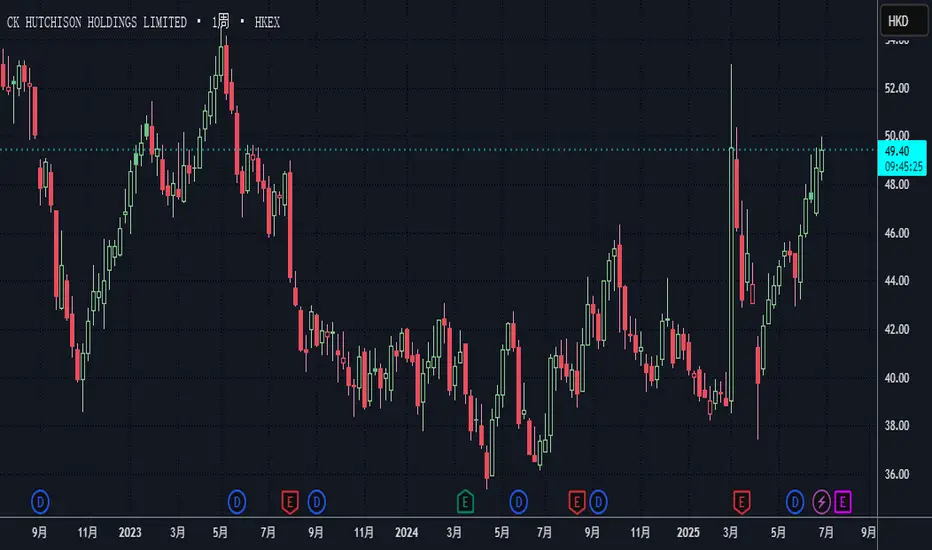
Task: Open green earnings E marker near 3月 2024
Action: pyautogui.click(x=465, y=502)
